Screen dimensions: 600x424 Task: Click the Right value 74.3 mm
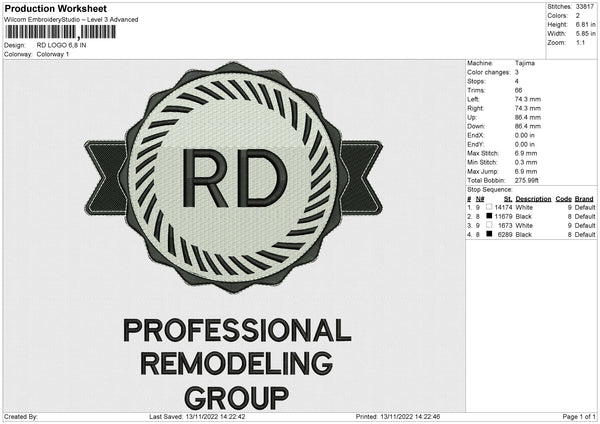(528, 108)
